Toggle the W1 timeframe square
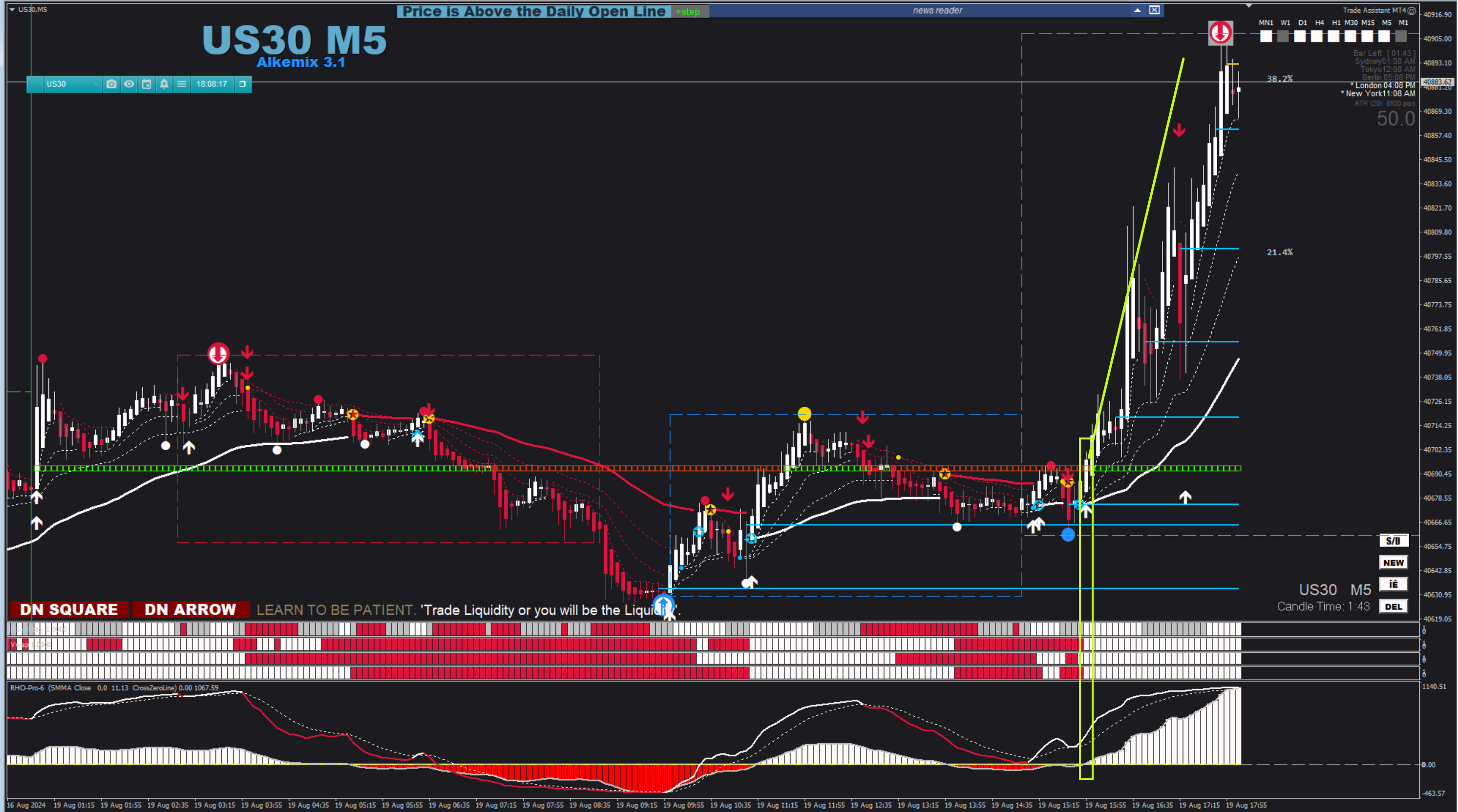The width and height of the screenshot is (1458, 812). coord(1283,36)
